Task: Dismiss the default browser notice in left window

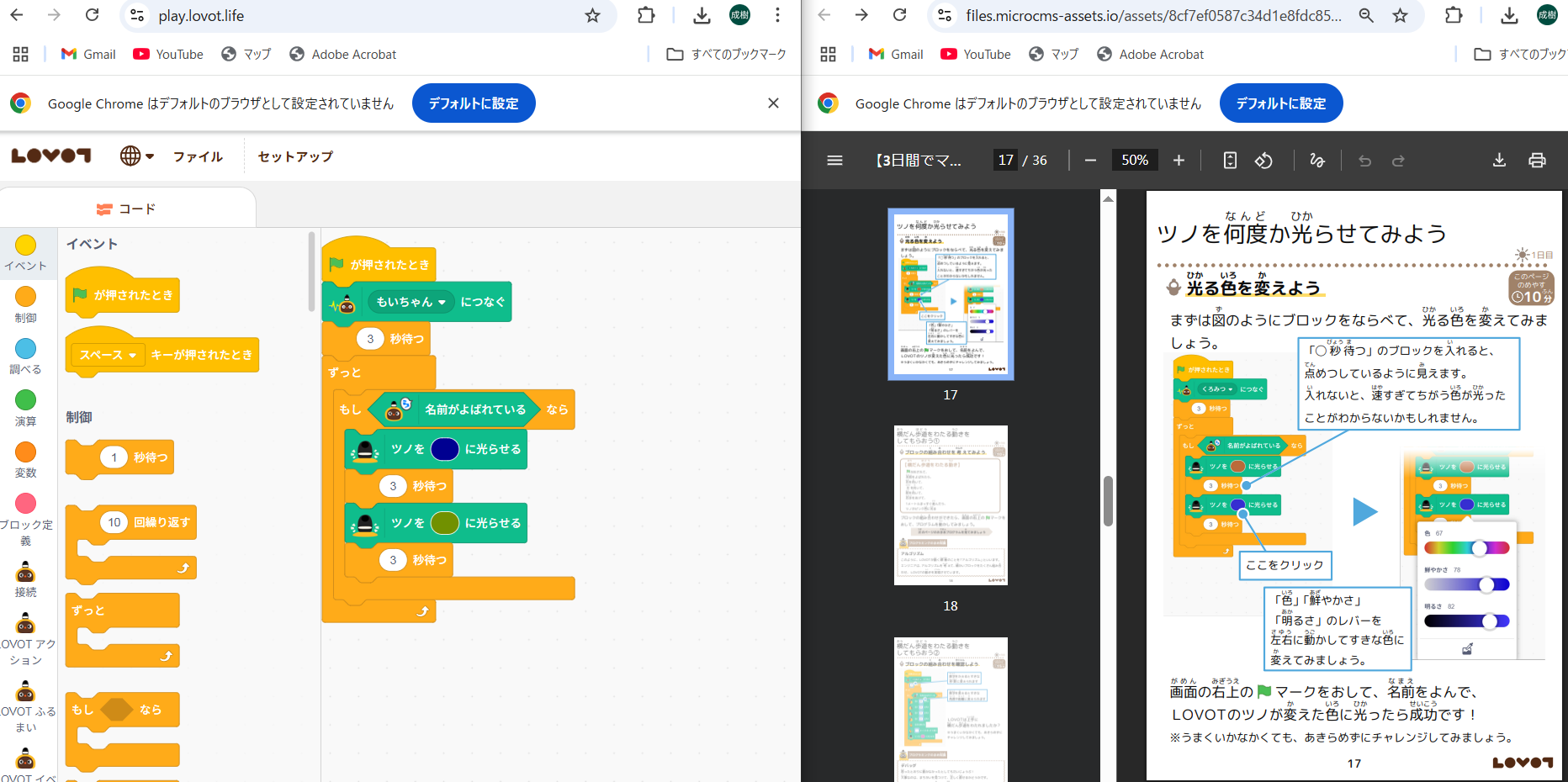Action: coord(774,103)
